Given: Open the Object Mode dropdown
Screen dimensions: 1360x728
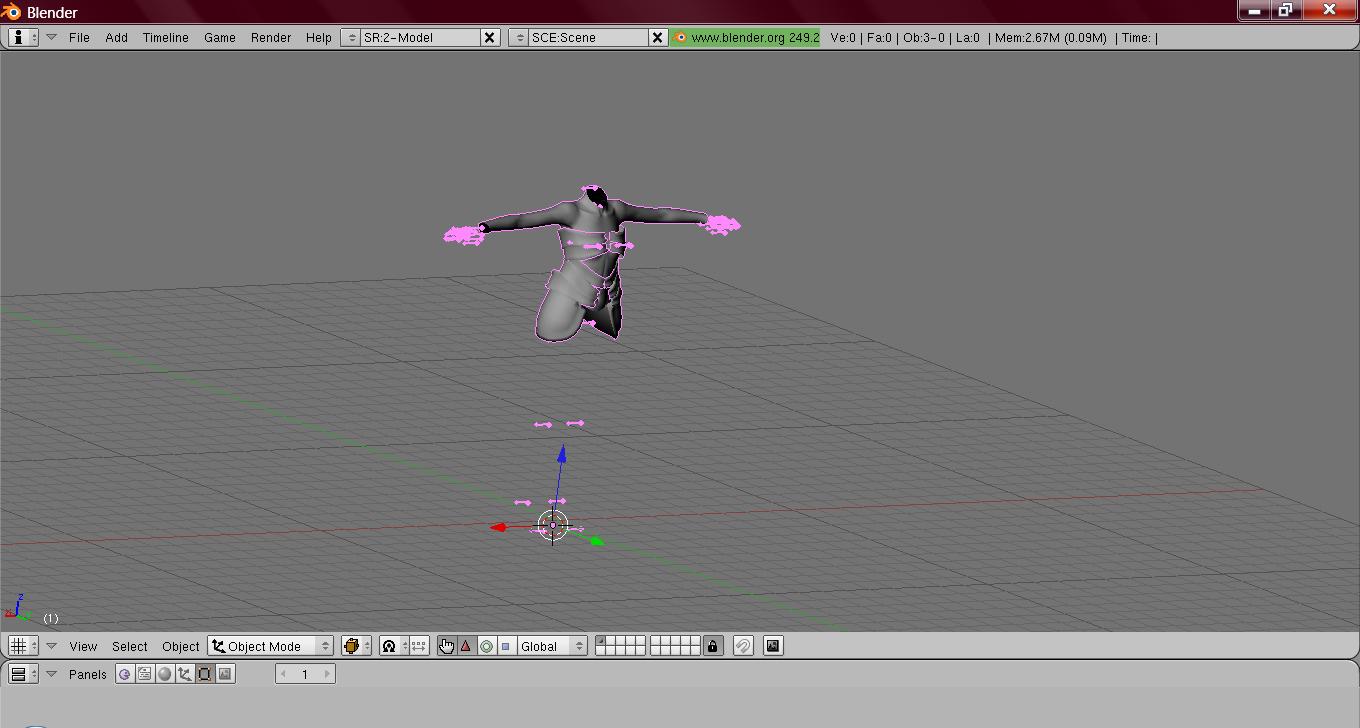Looking at the screenshot, I should (x=270, y=646).
